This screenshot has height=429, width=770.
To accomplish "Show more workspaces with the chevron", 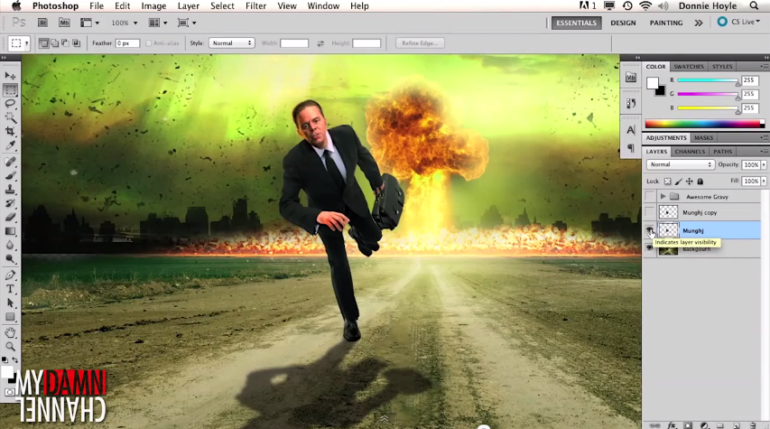I will coord(698,23).
